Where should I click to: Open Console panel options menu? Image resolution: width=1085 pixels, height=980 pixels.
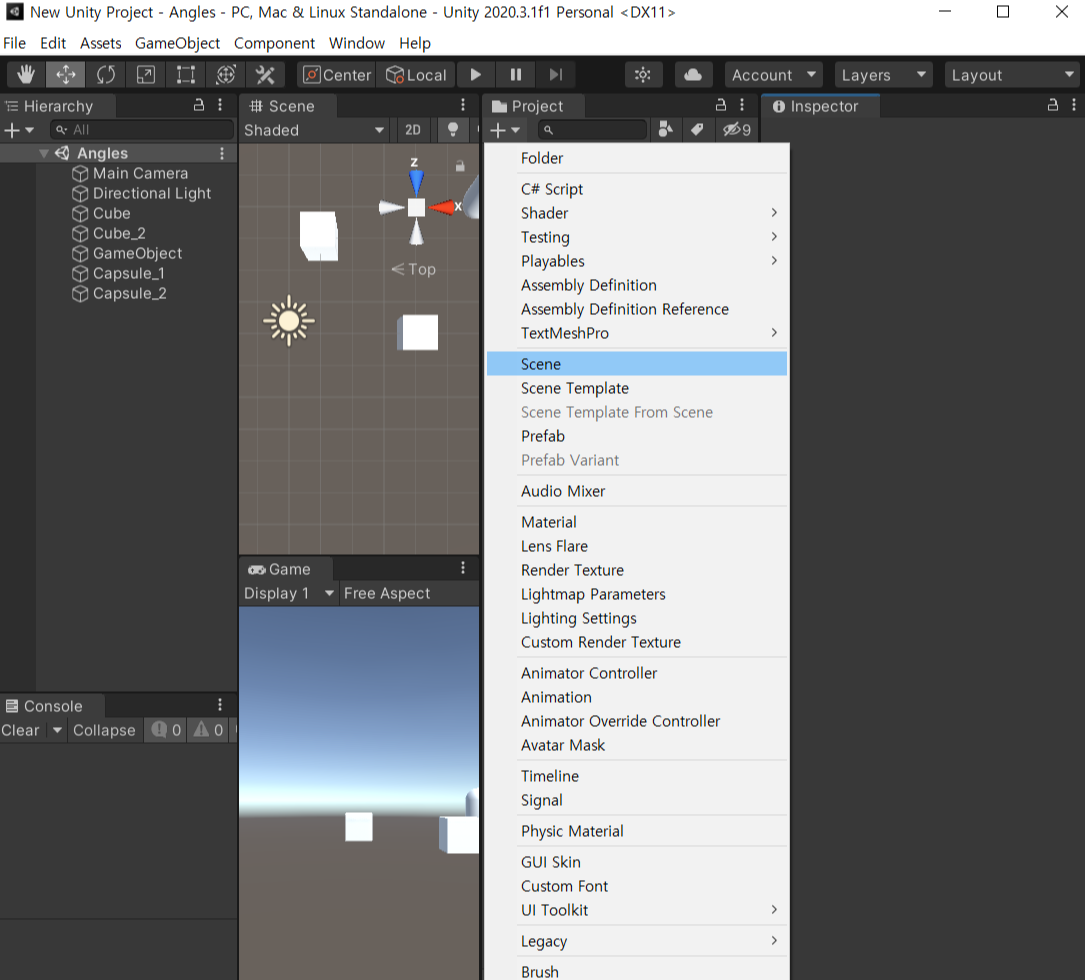click(x=220, y=705)
